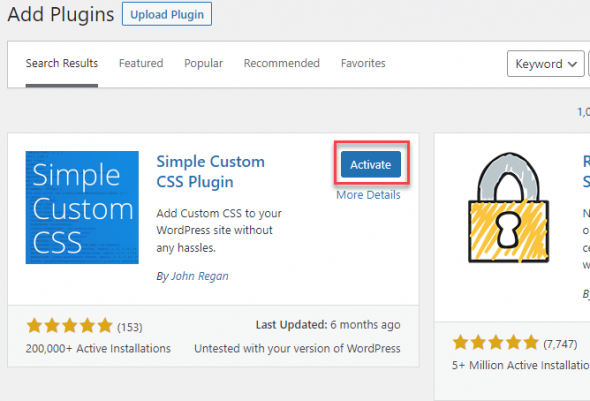Click the (153) ratings count
Screen dimensions: 590x401
129,327
